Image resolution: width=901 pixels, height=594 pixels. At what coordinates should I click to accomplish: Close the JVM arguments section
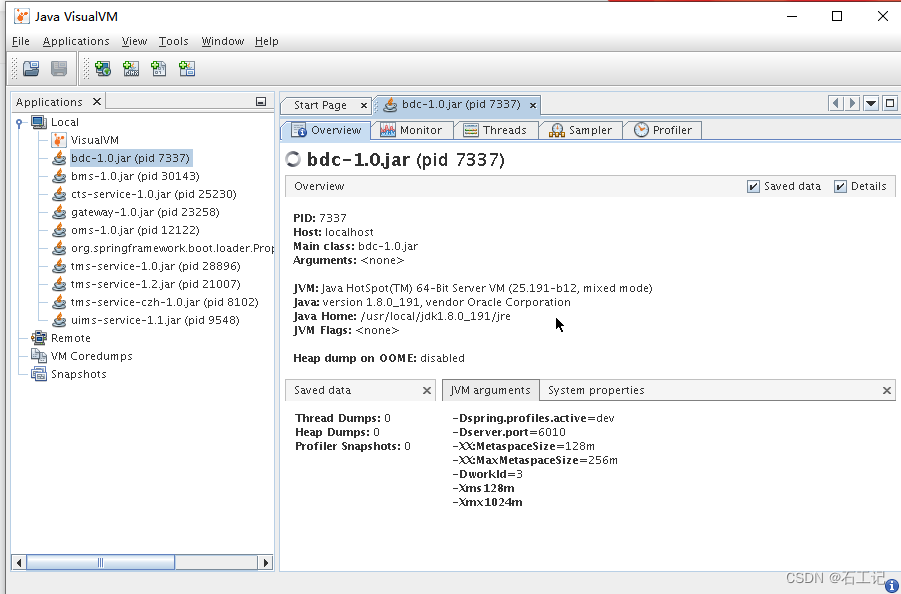pos(887,391)
